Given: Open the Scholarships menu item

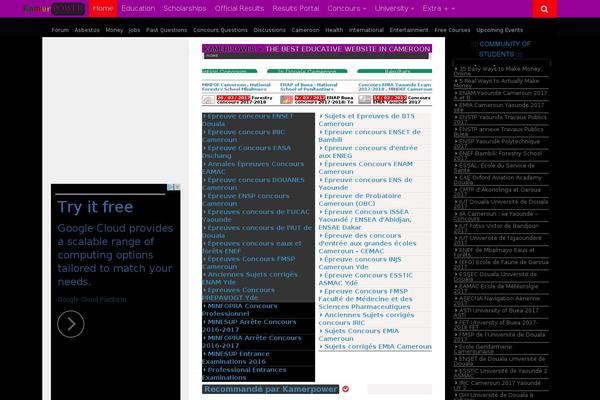Looking at the screenshot, I should (185, 8).
